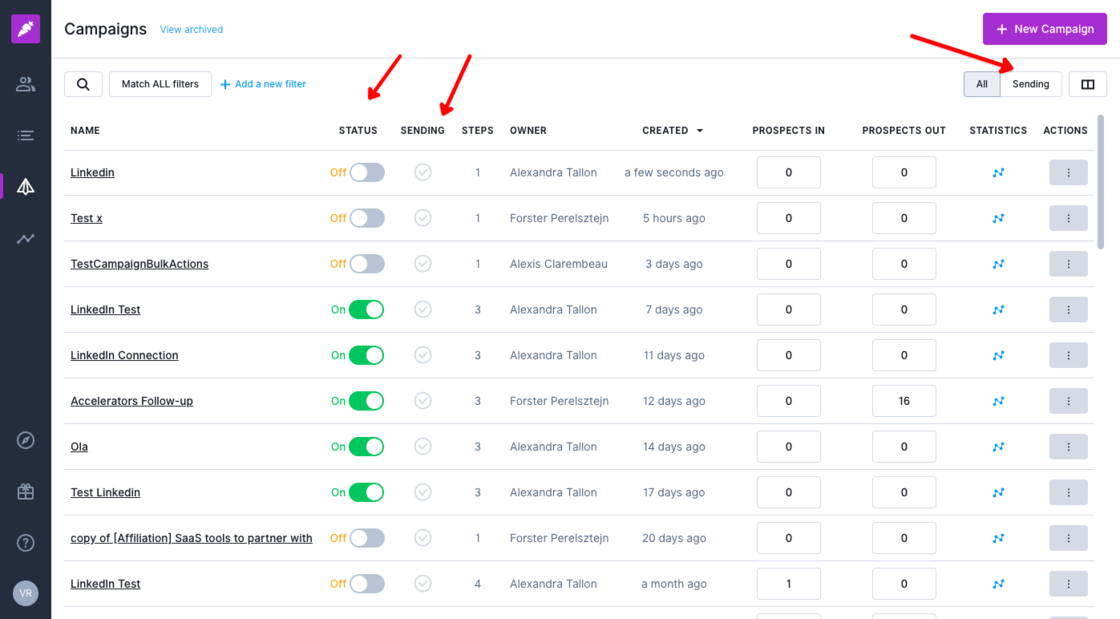This screenshot has width=1120, height=619.
Task: Sort by NAME column header
Action: click(x=85, y=131)
